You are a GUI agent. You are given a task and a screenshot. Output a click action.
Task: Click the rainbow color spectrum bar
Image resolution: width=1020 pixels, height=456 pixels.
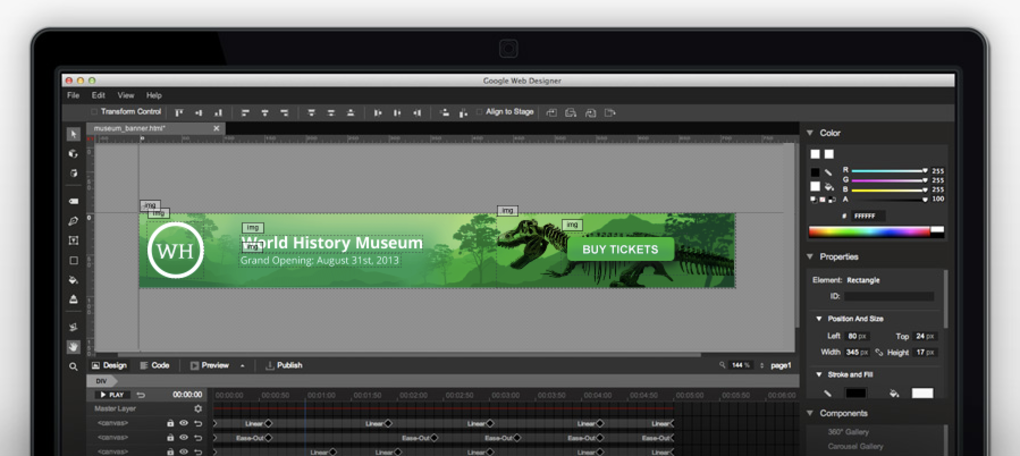tap(869, 232)
